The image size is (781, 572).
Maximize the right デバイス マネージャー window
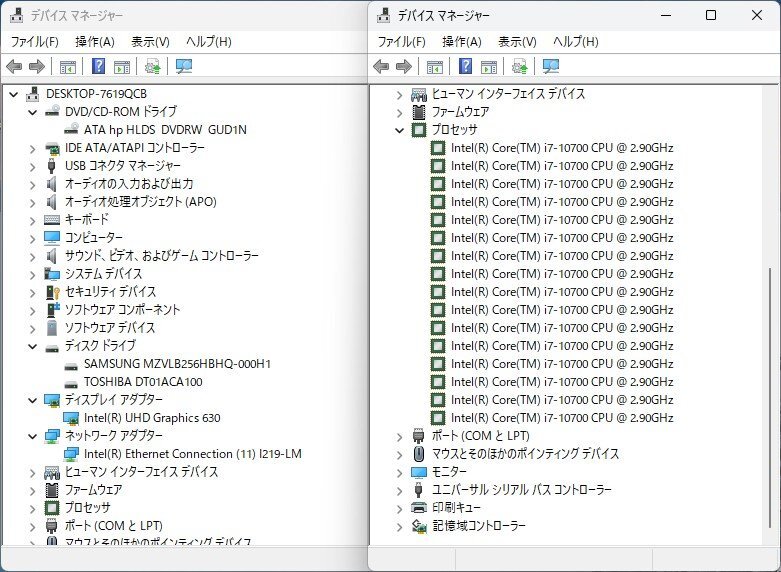pos(711,15)
